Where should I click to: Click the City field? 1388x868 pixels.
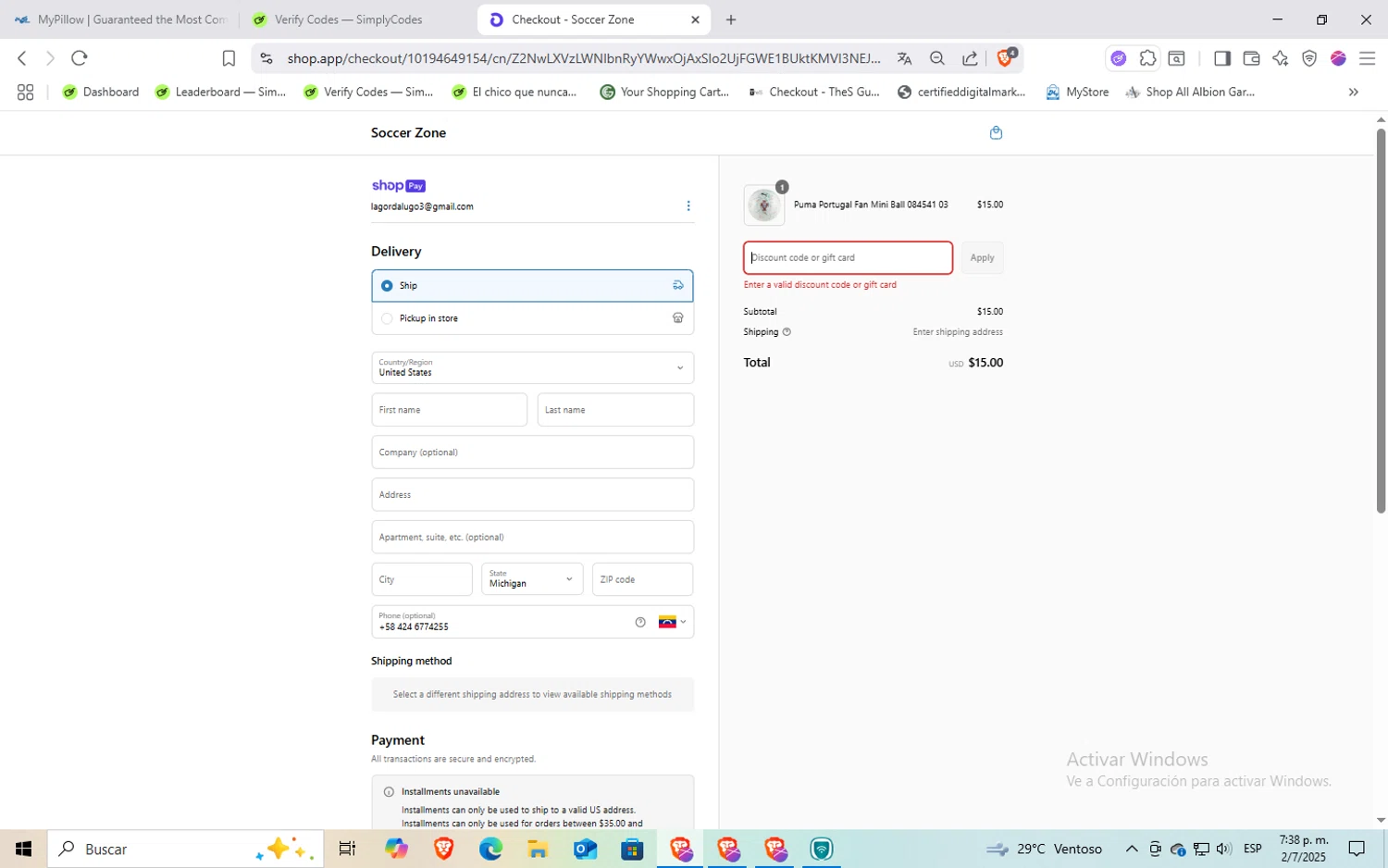click(x=422, y=579)
